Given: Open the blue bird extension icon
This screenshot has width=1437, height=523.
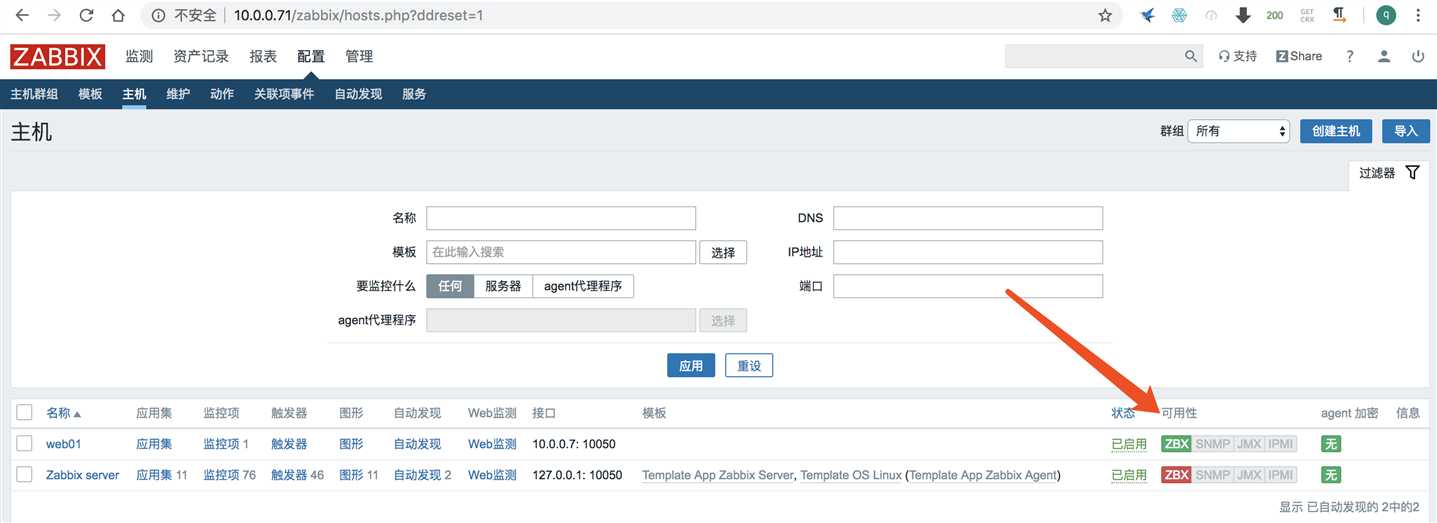Looking at the screenshot, I should coord(1148,15).
